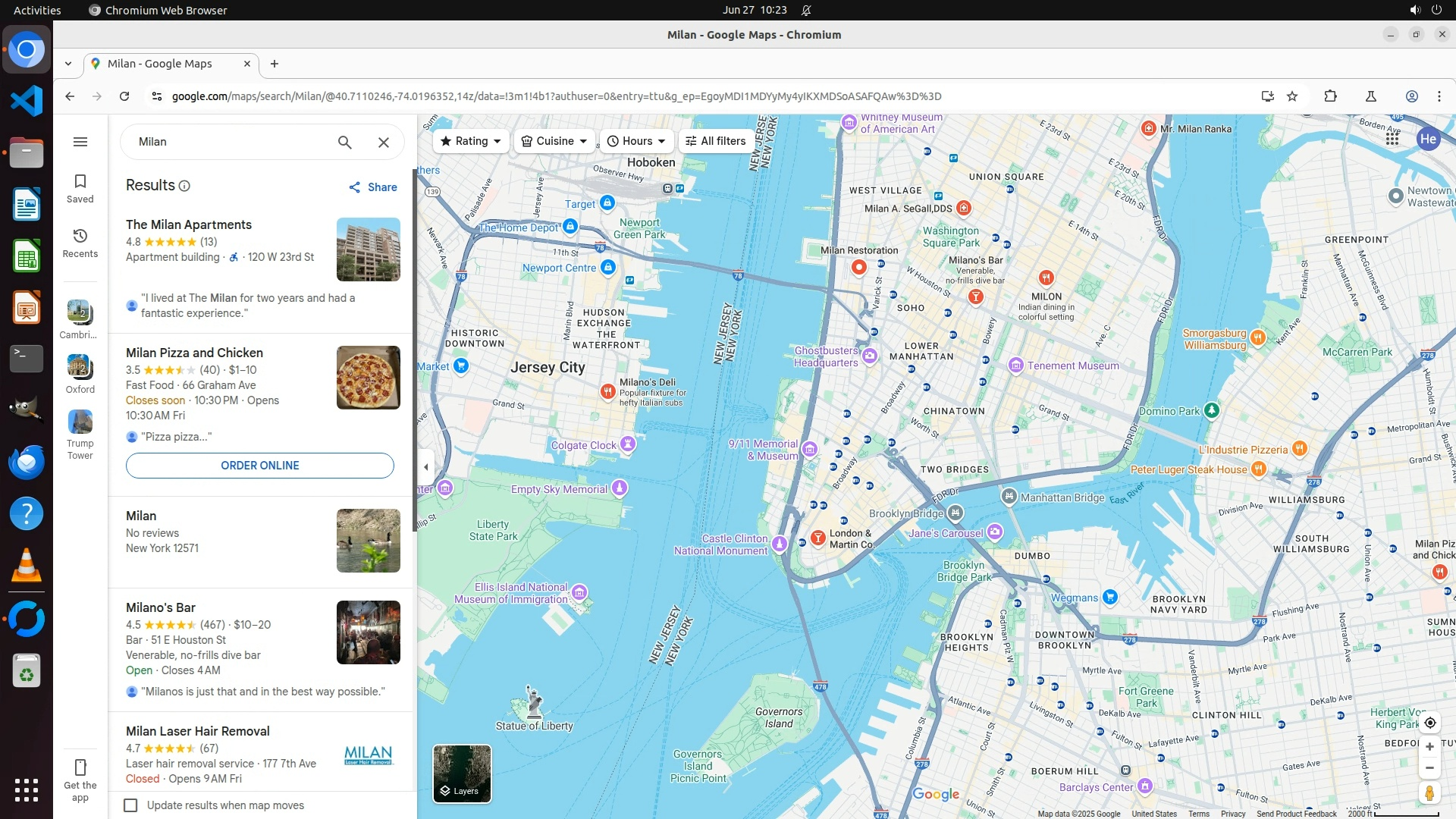The width and height of the screenshot is (1456, 819).
Task: Open the Google Maps hamburger menu
Action: 80,142
